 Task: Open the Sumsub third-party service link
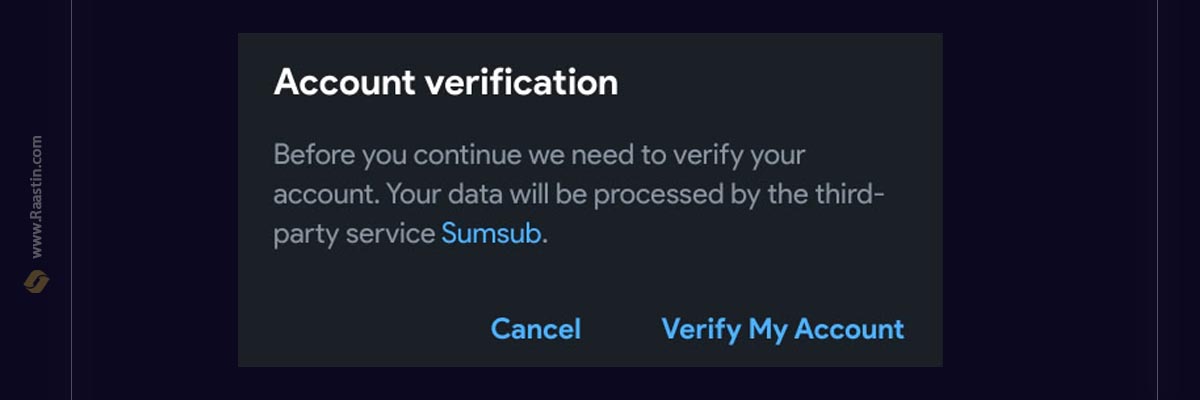point(492,235)
